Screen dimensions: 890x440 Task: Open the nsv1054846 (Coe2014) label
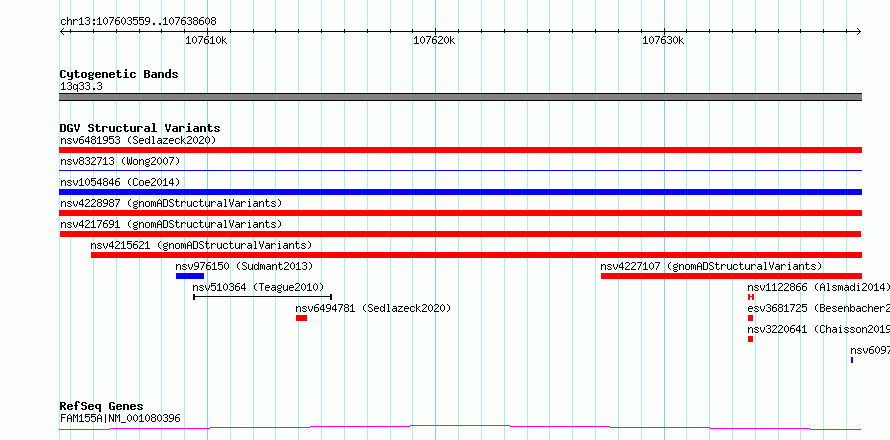click(x=120, y=182)
